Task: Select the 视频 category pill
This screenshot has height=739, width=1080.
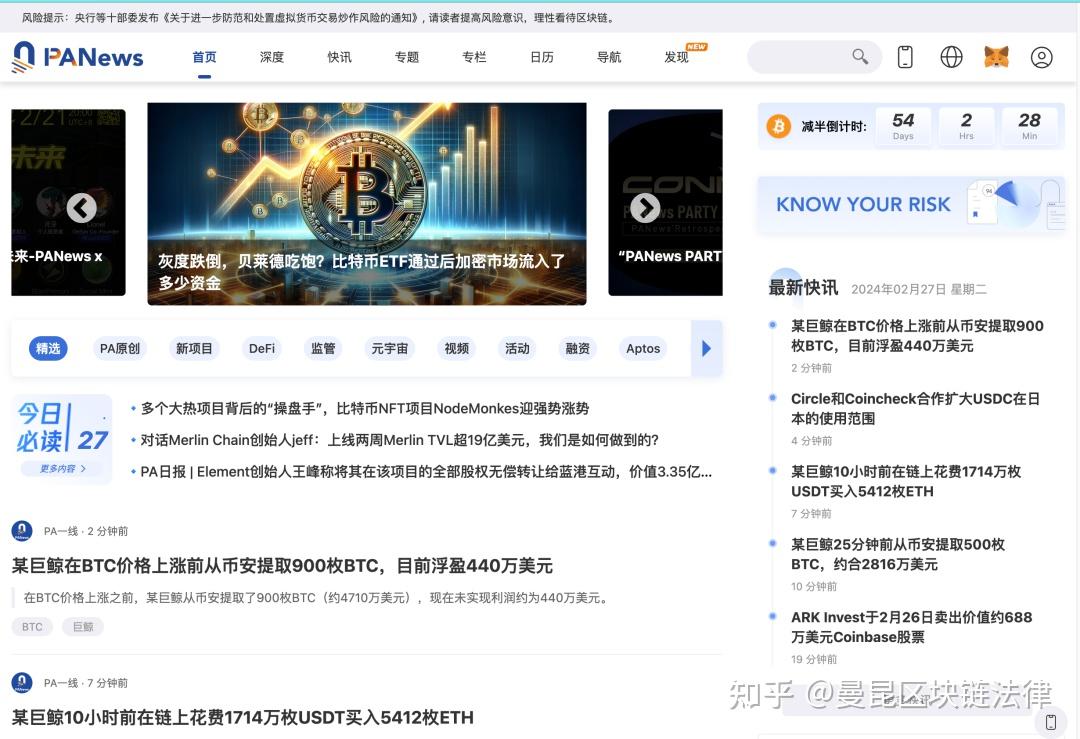Action: click(x=457, y=348)
